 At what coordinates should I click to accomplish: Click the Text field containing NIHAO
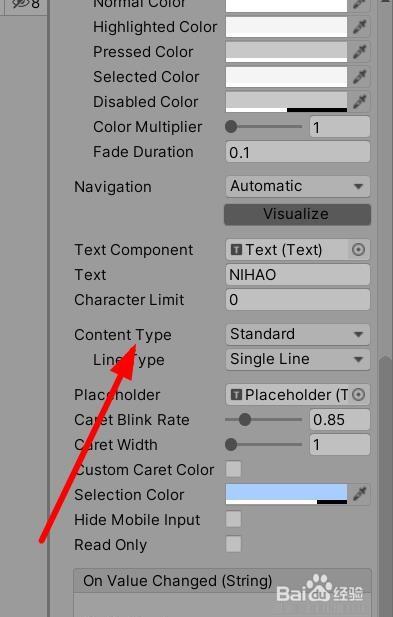coord(297,275)
